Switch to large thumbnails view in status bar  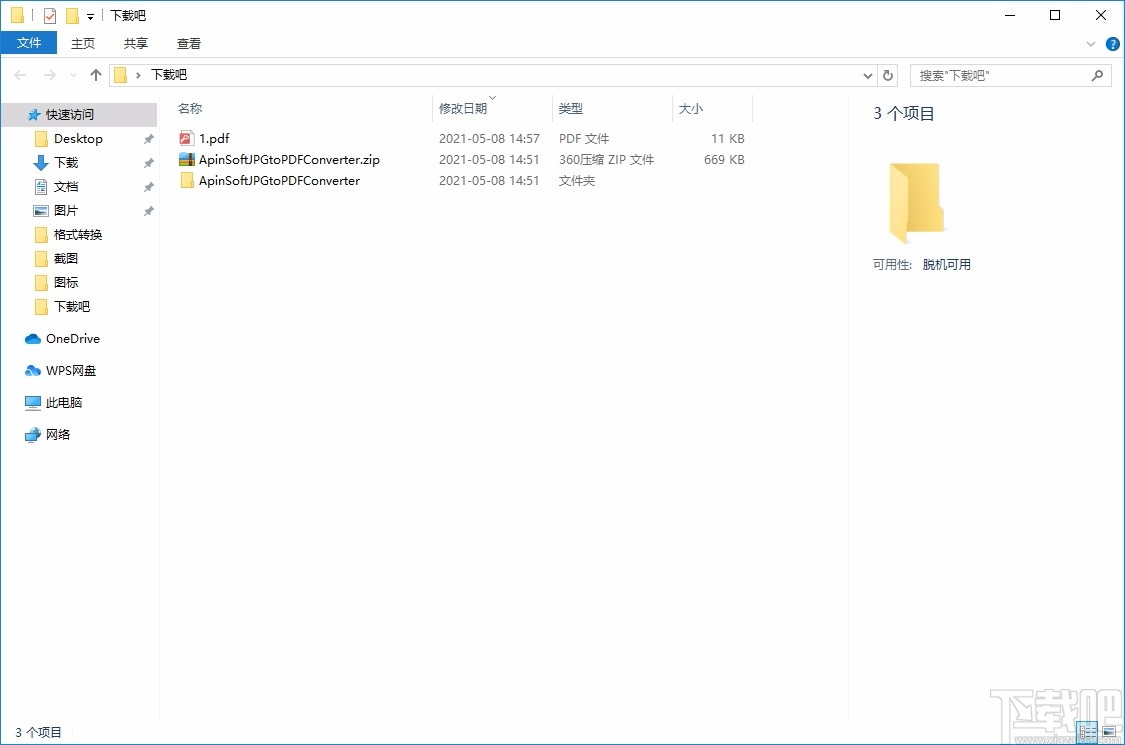1108,731
